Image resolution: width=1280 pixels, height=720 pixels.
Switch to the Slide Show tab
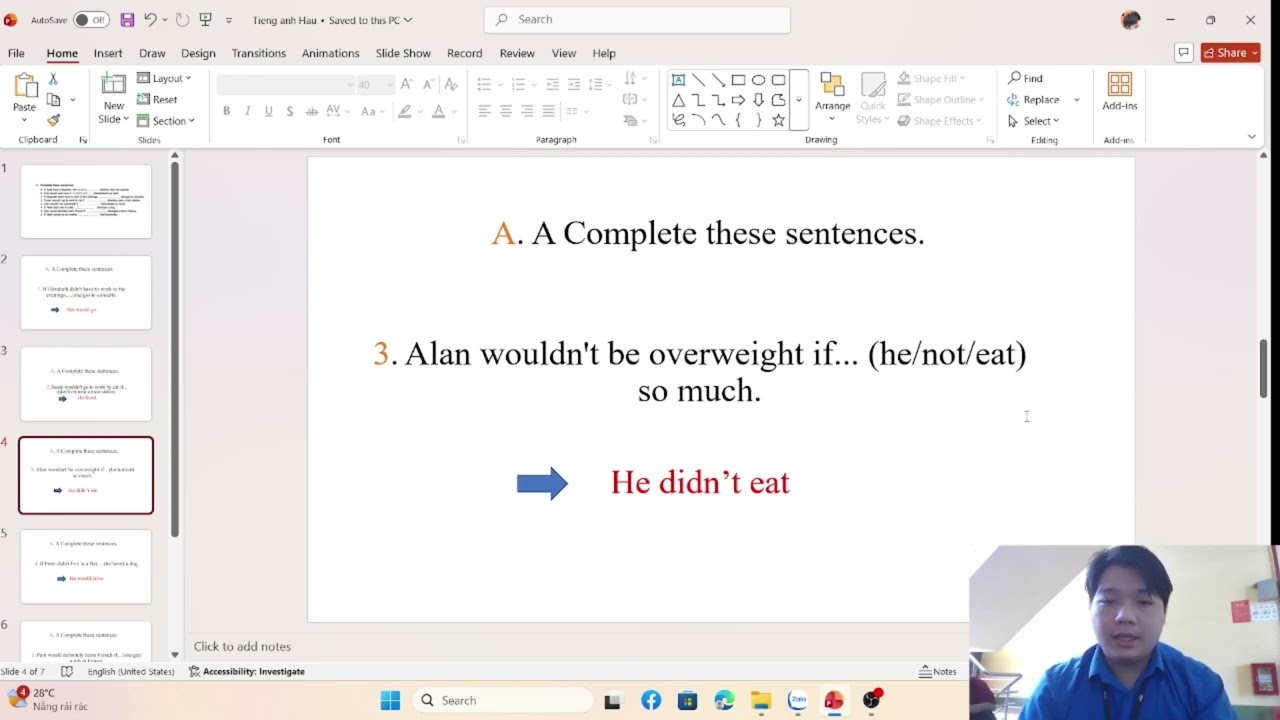coord(403,53)
